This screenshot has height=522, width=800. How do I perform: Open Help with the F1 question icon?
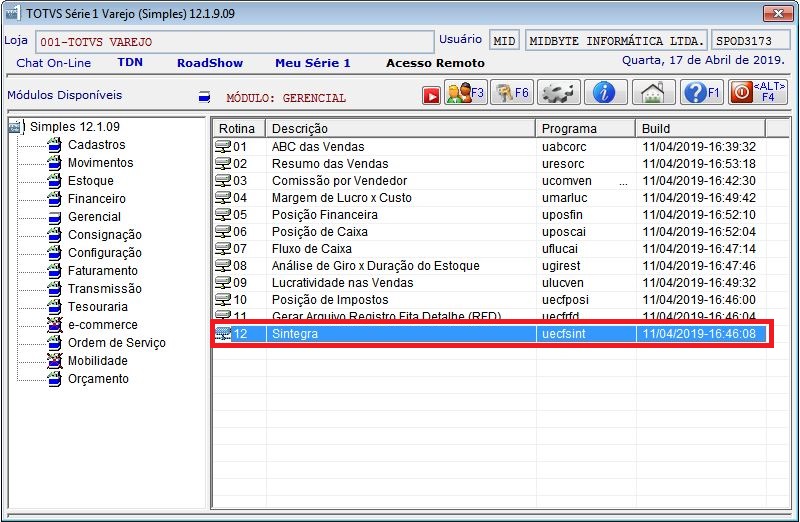tap(702, 92)
